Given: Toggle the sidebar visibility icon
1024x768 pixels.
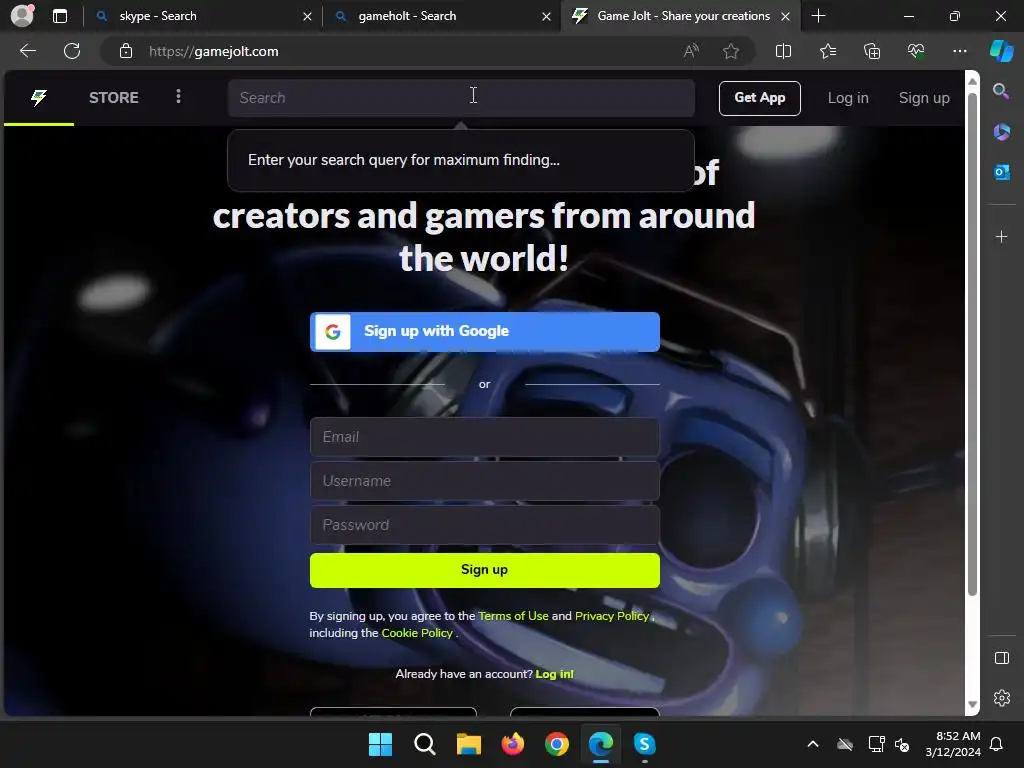Looking at the screenshot, I should 1002,658.
